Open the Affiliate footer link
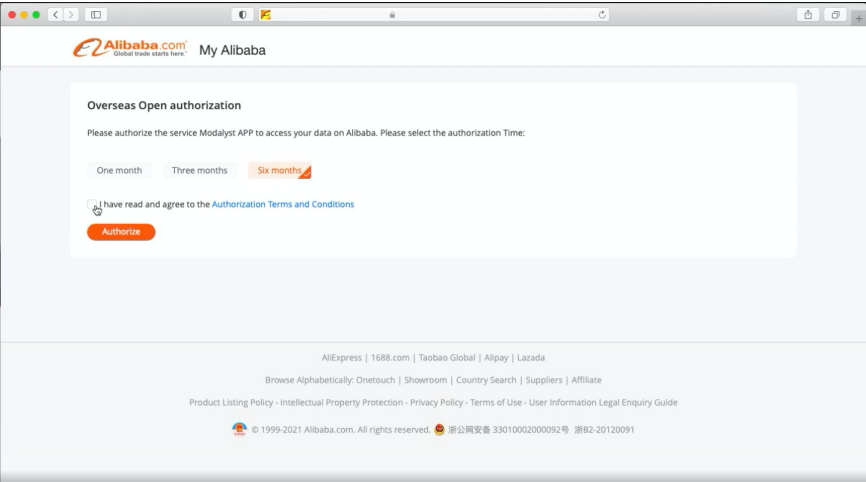This screenshot has height=482, width=866. [586, 380]
